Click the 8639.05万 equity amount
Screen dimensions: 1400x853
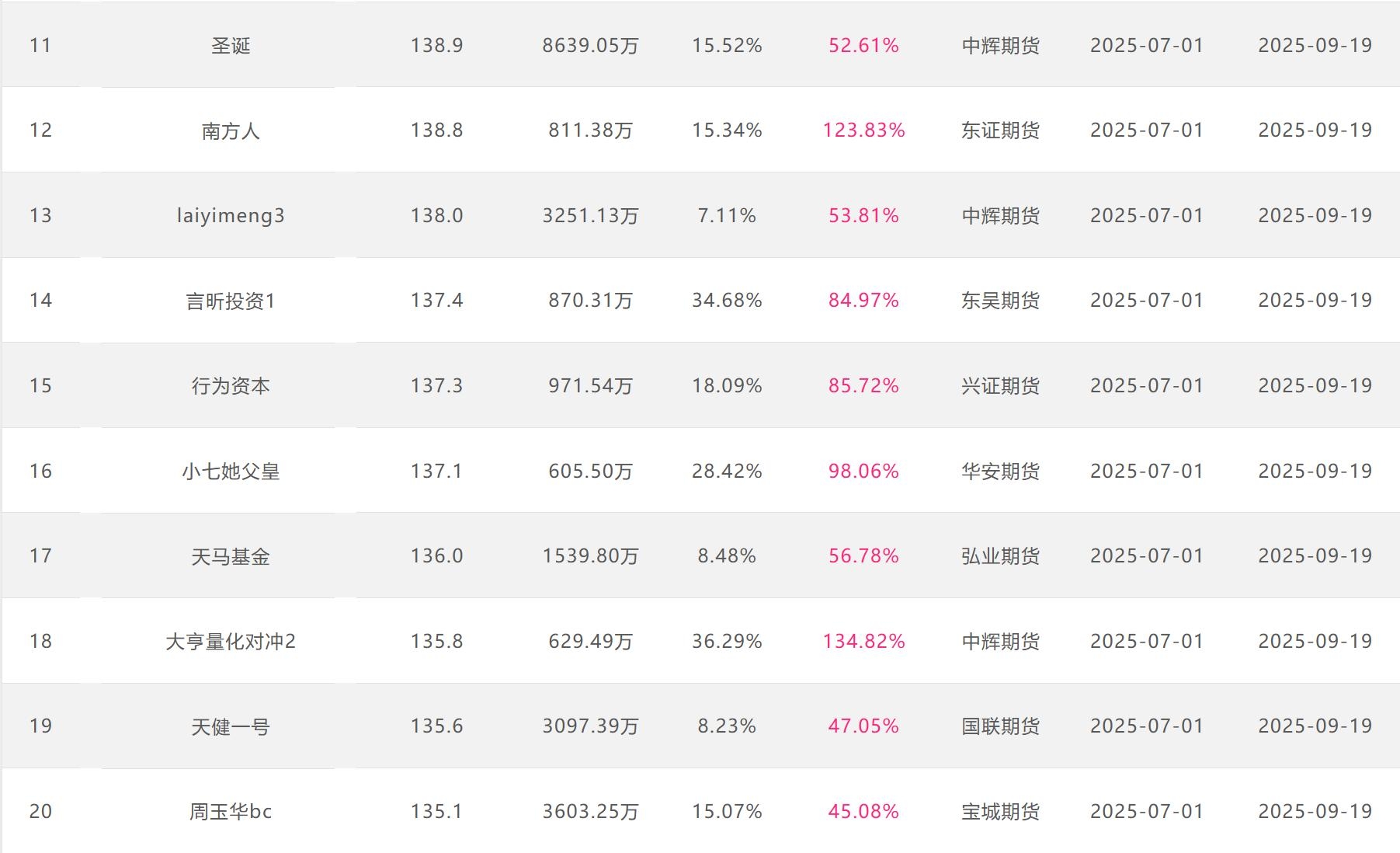tap(590, 46)
